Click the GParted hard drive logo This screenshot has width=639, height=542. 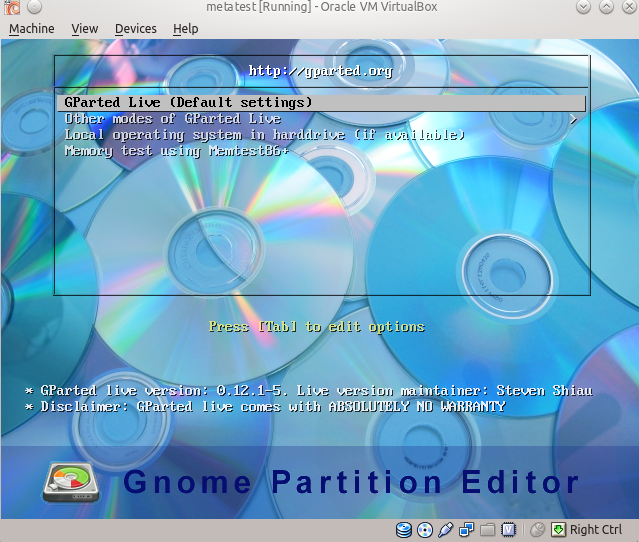[x=71, y=482]
